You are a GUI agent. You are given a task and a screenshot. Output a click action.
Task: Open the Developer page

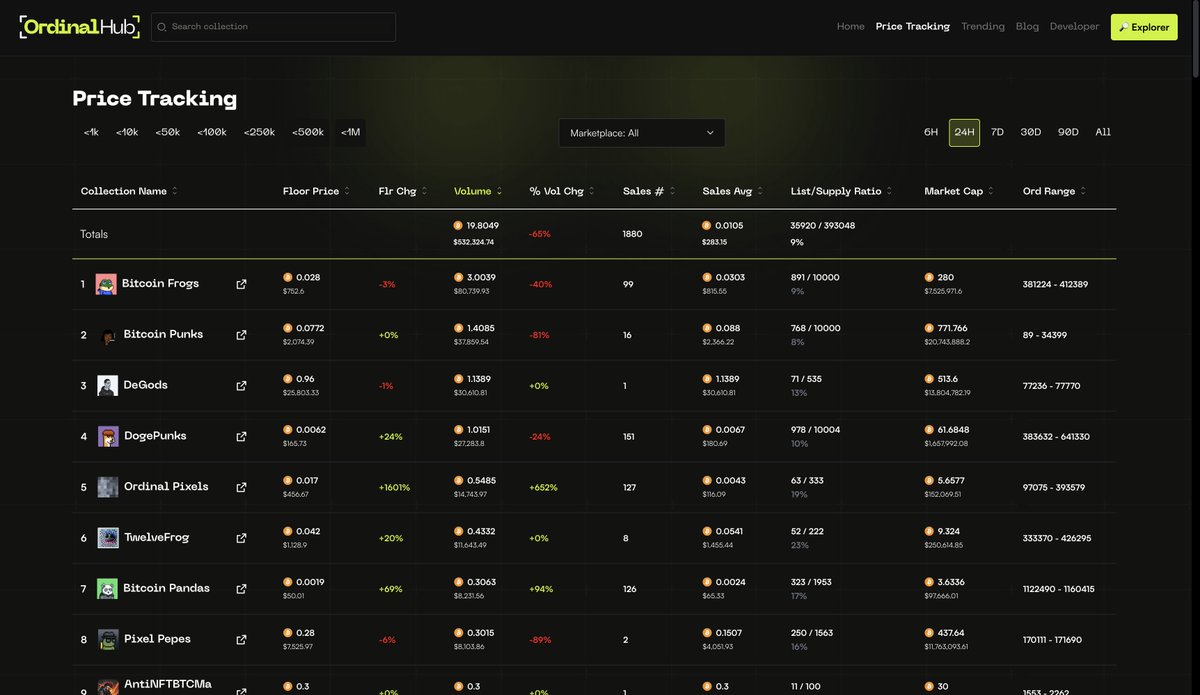tap(1074, 27)
